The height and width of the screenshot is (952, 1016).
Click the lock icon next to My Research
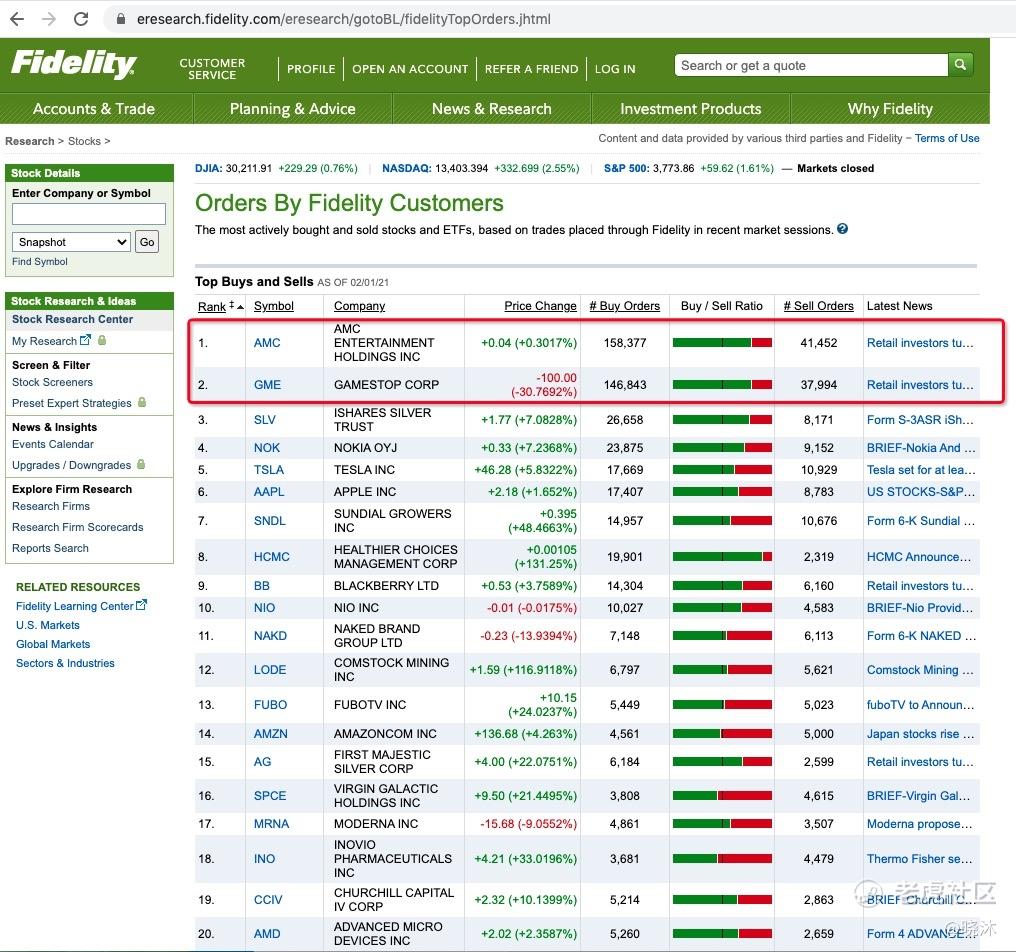click(102, 340)
